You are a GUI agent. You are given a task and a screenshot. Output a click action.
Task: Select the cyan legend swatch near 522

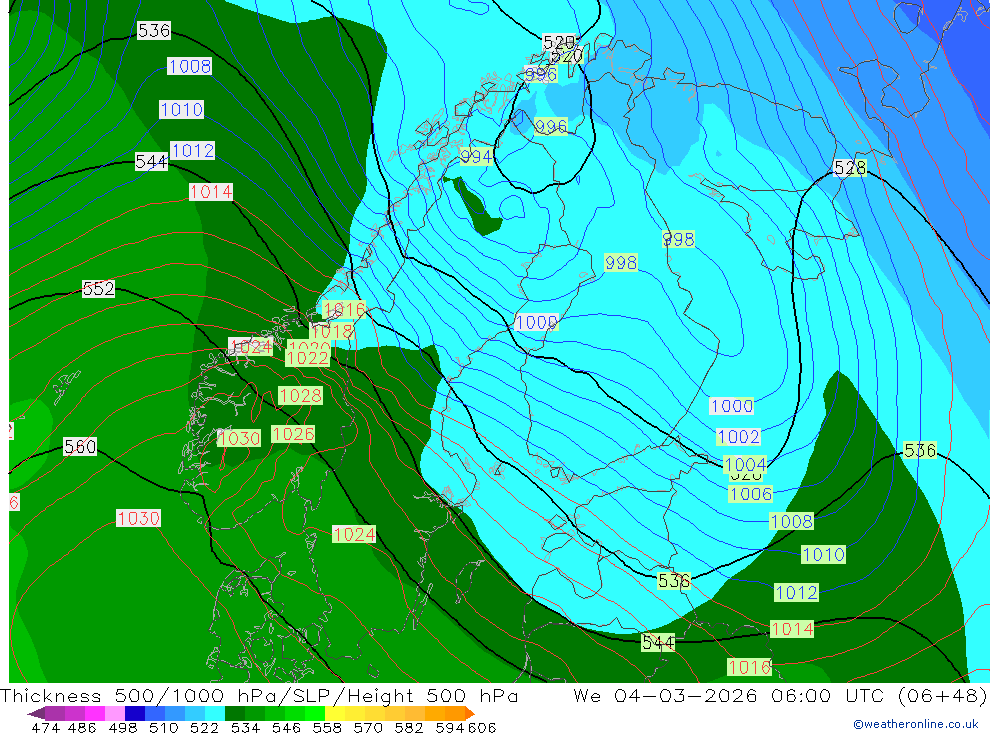tap(215, 713)
